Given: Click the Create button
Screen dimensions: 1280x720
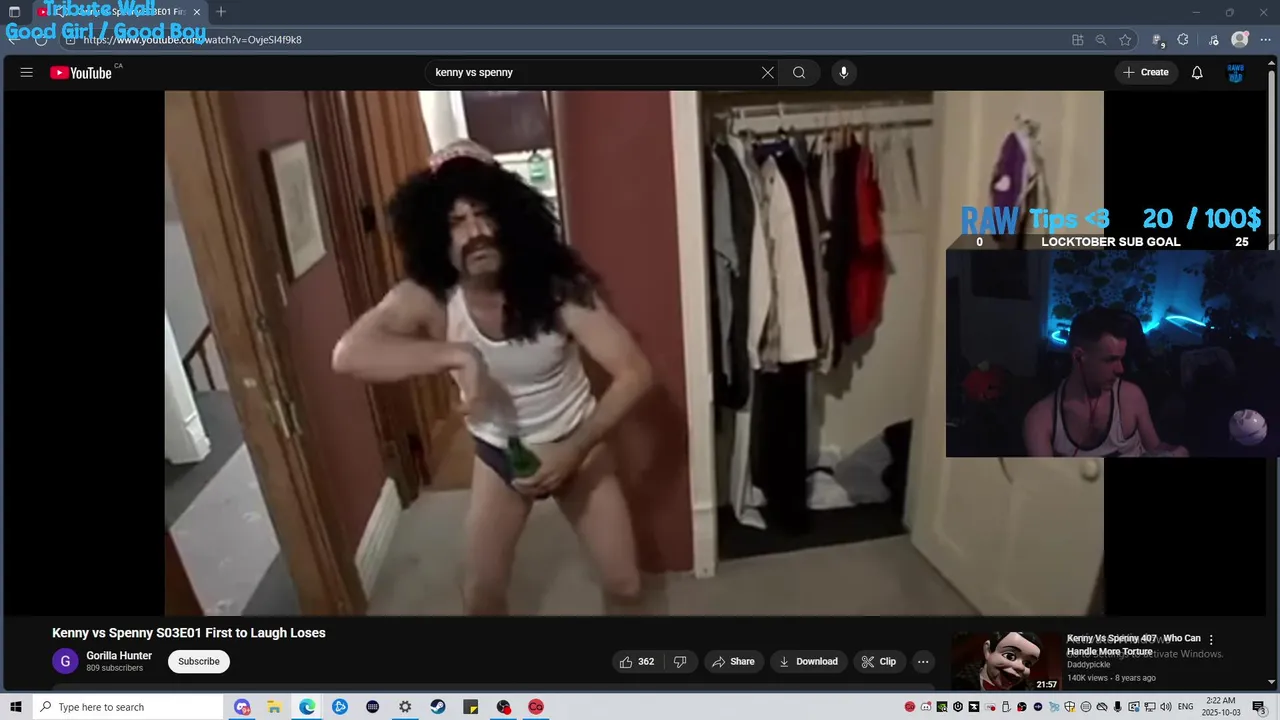Looking at the screenshot, I should point(1146,72).
